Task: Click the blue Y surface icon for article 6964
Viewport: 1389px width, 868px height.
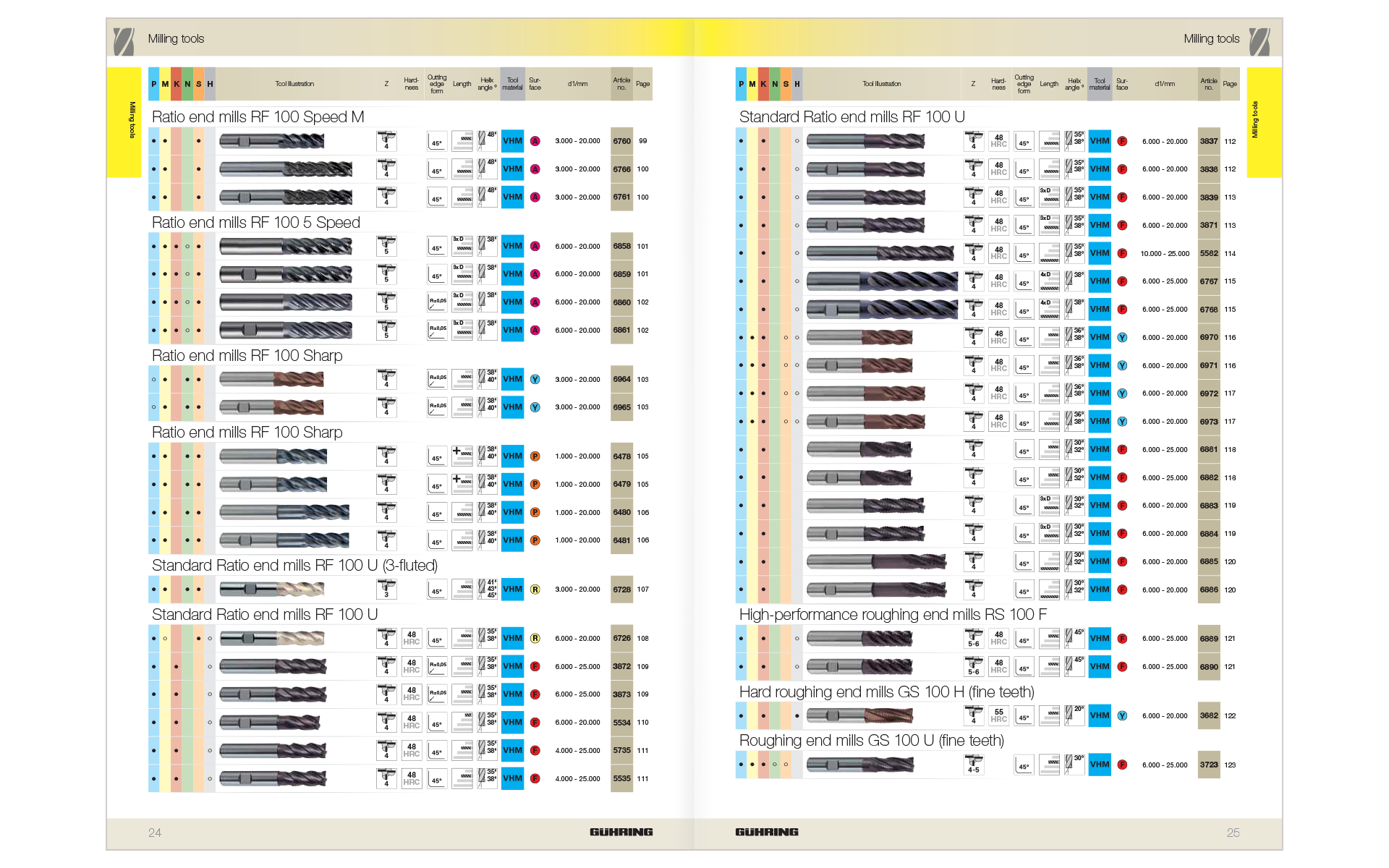Action: (535, 379)
